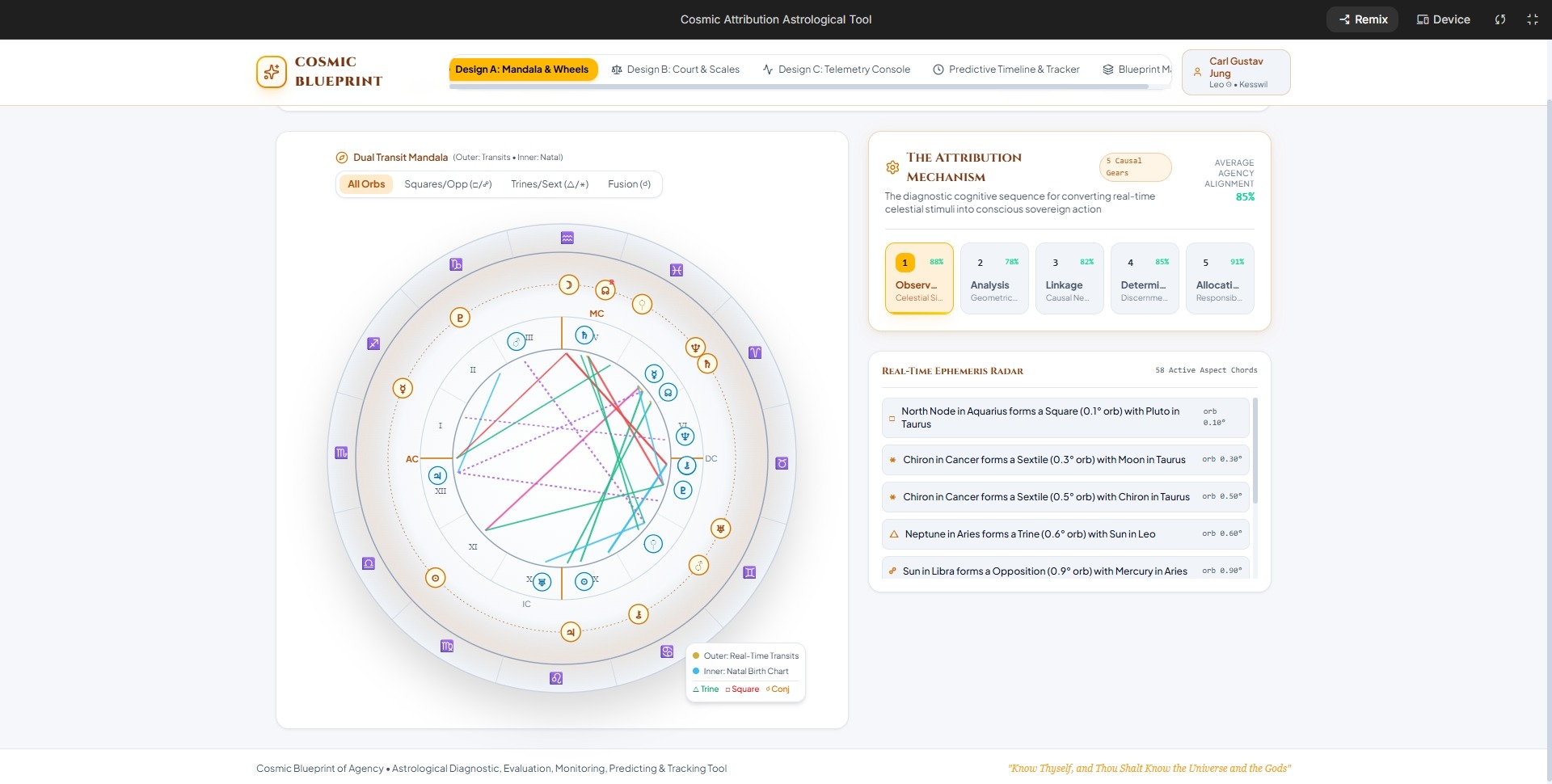
Task: Click the Capricorn zodiac glyph on the wheel
Action: coord(456,264)
